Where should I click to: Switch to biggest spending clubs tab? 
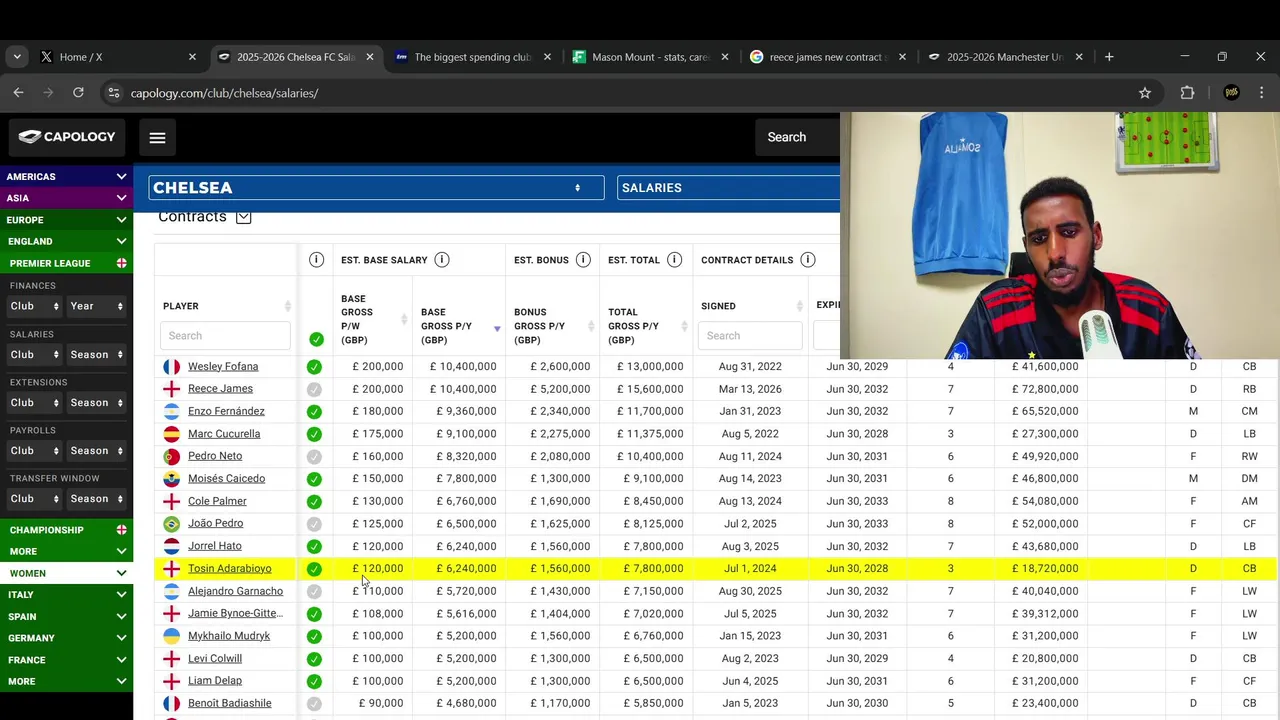(472, 57)
